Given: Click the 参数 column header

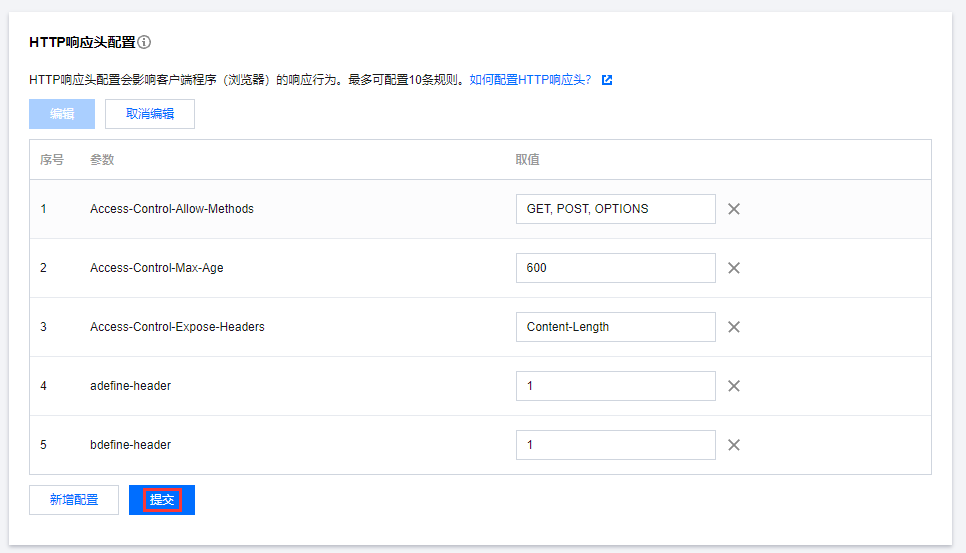Looking at the screenshot, I should [x=102, y=160].
